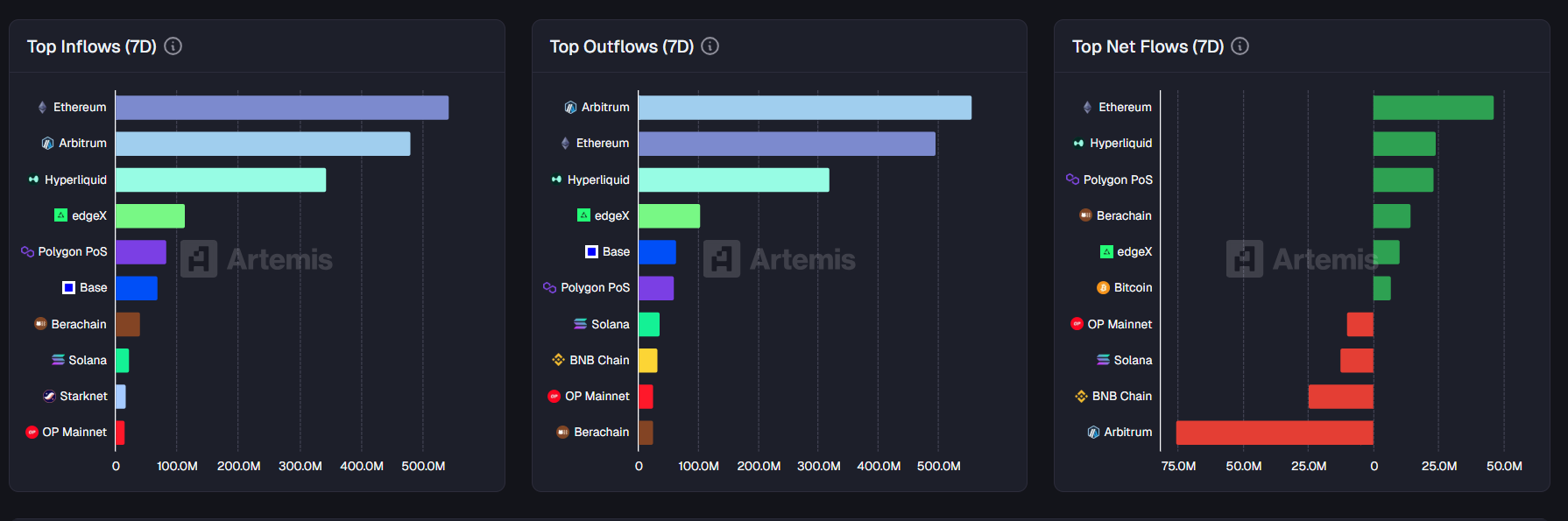
Task: Click the Ethereum bar in Top Inflows
Action: click(x=281, y=108)
